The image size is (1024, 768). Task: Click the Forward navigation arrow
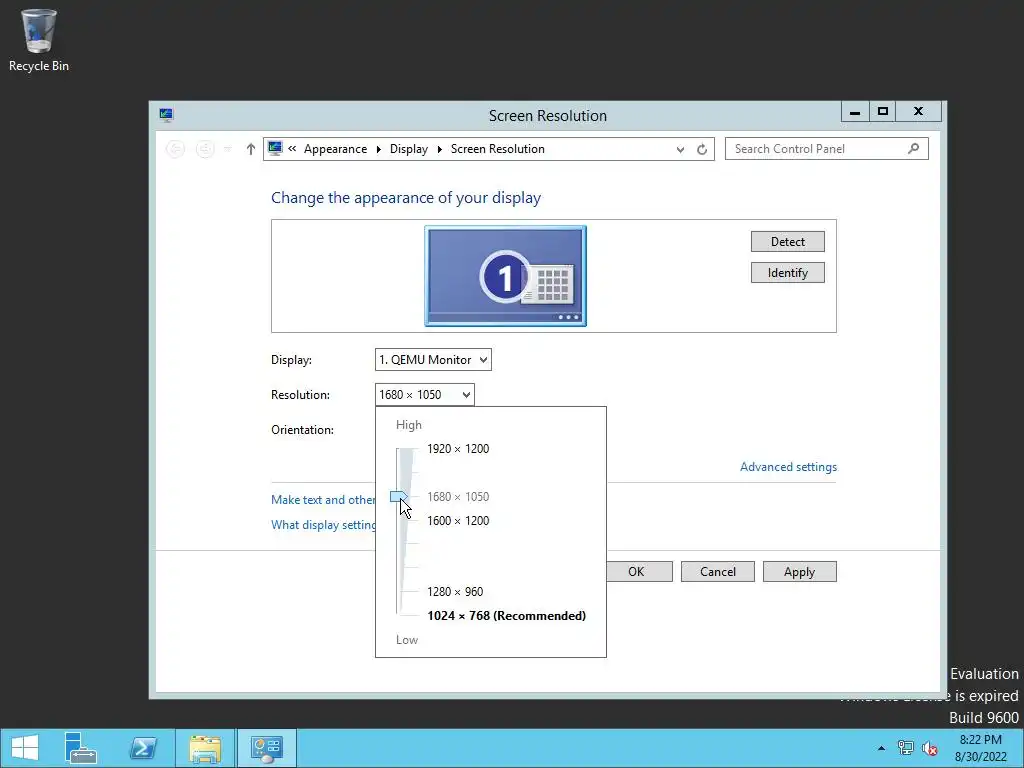205,149
